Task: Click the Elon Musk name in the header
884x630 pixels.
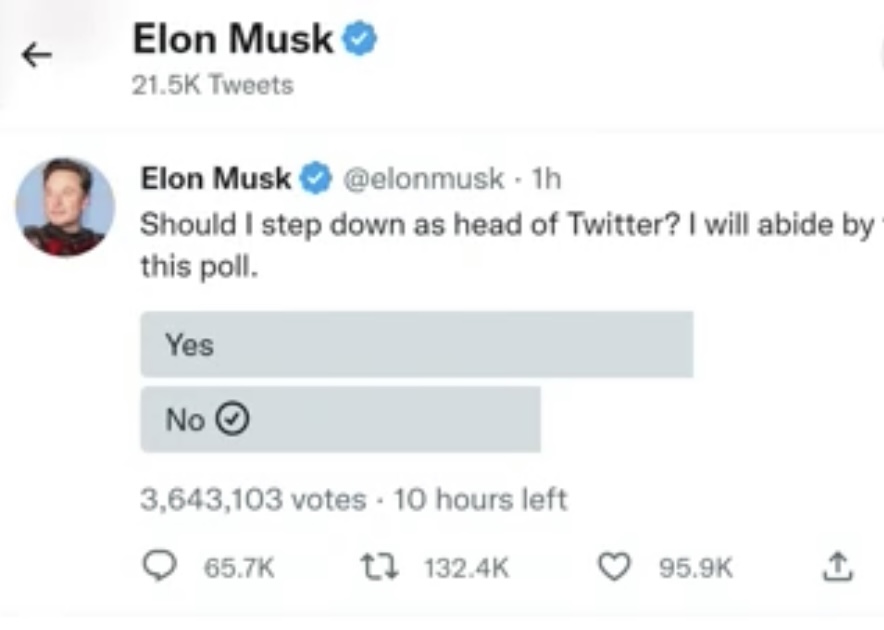Action: point(232,40)
